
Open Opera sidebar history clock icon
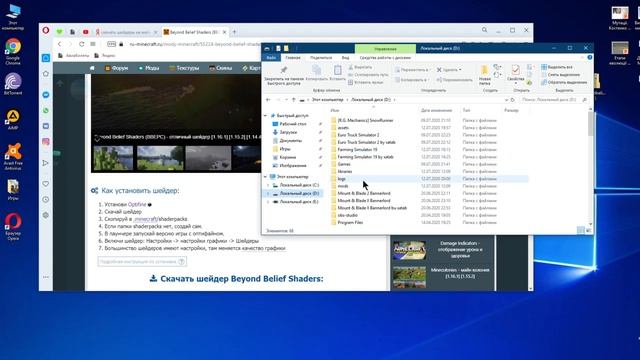[46, 200]
